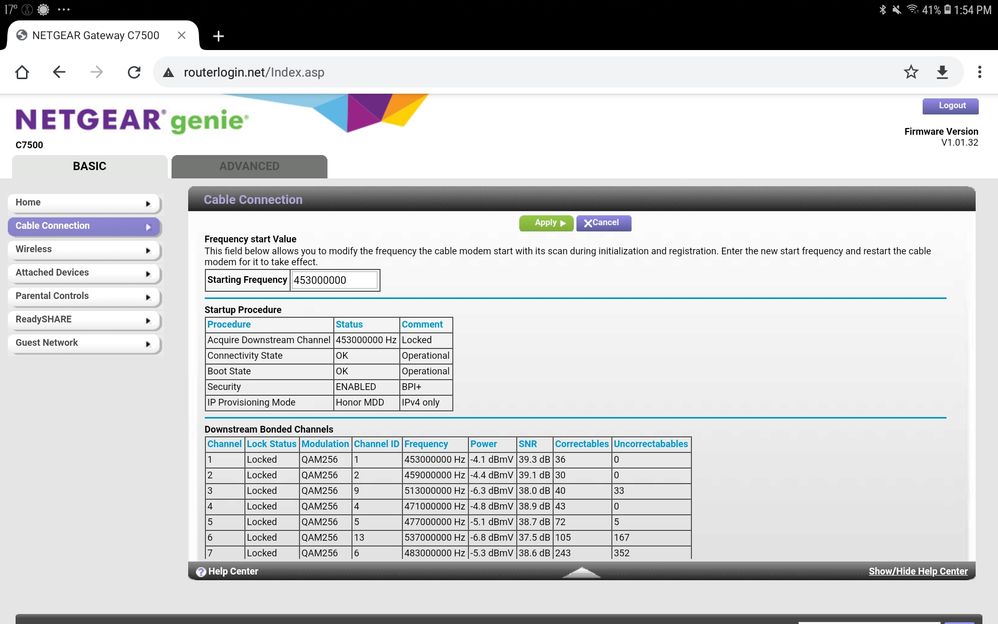
Task: Click the Help Center question mark icon
Action: [x=201, y=572]
